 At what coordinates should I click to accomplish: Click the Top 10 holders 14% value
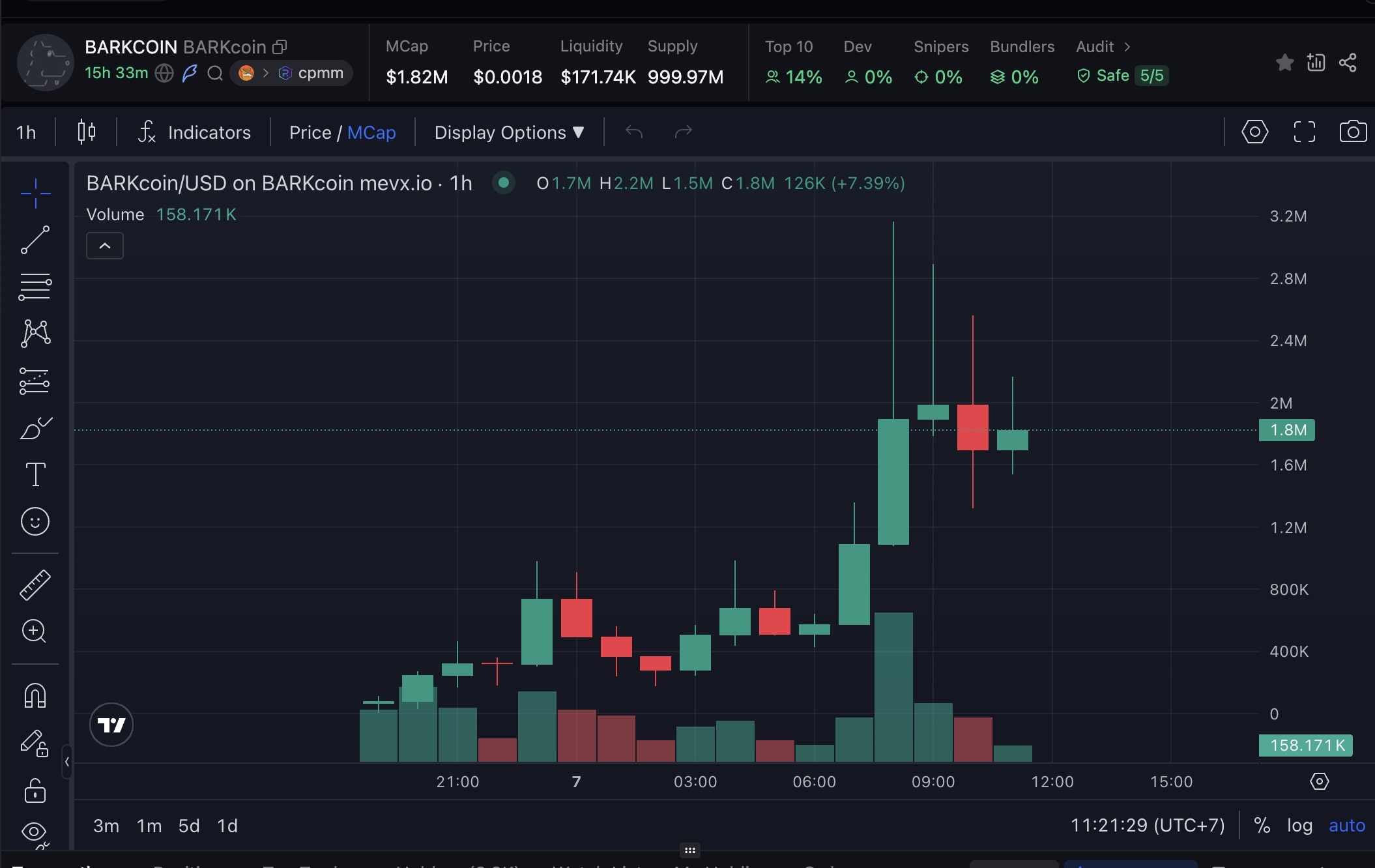coord(794,77)
